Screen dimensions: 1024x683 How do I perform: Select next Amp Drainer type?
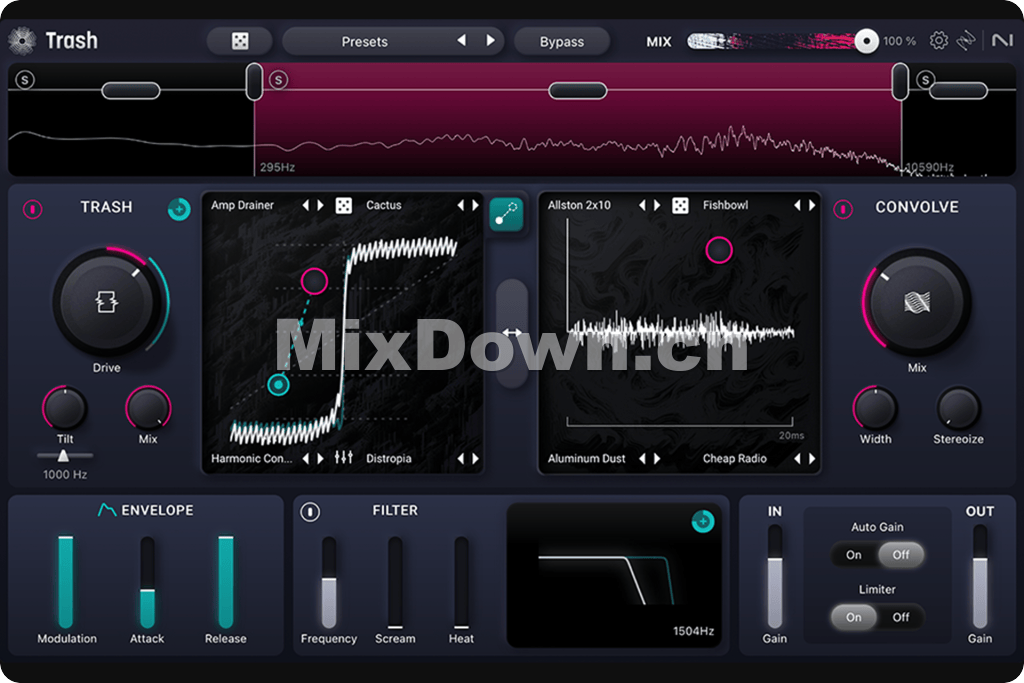tap(321, 205)
